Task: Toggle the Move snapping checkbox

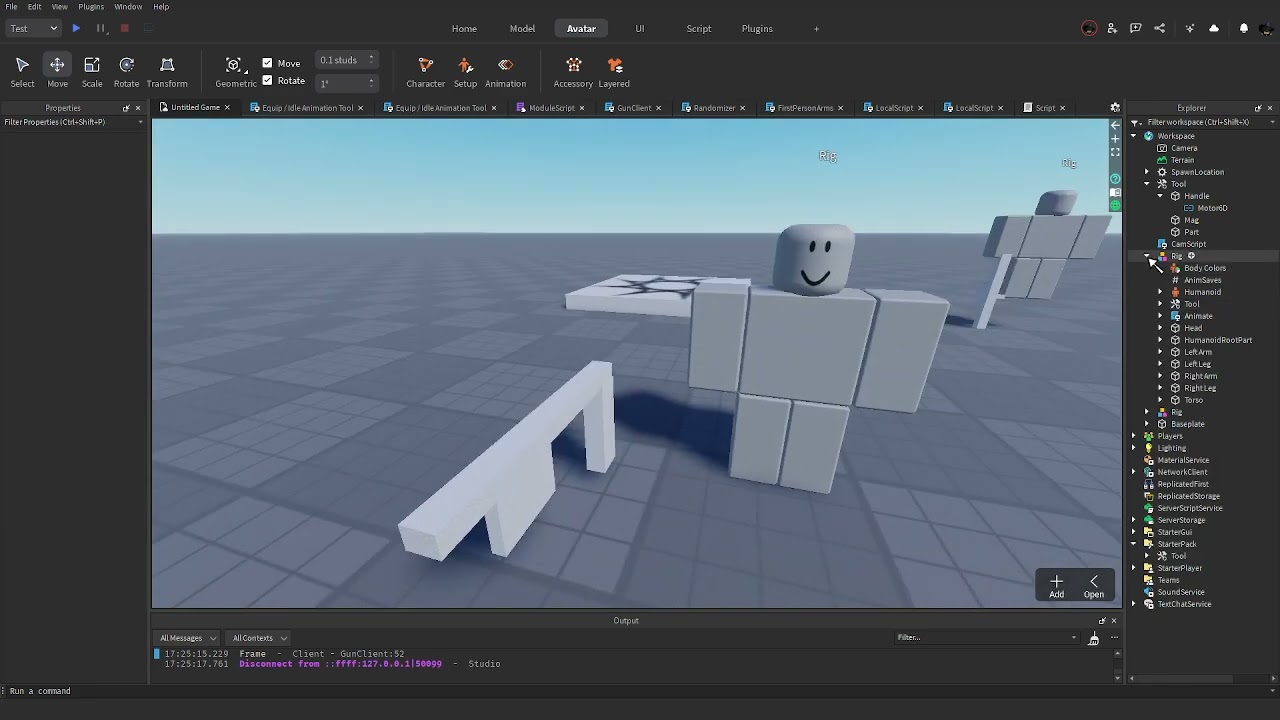Action: click(x=267, y=63)
